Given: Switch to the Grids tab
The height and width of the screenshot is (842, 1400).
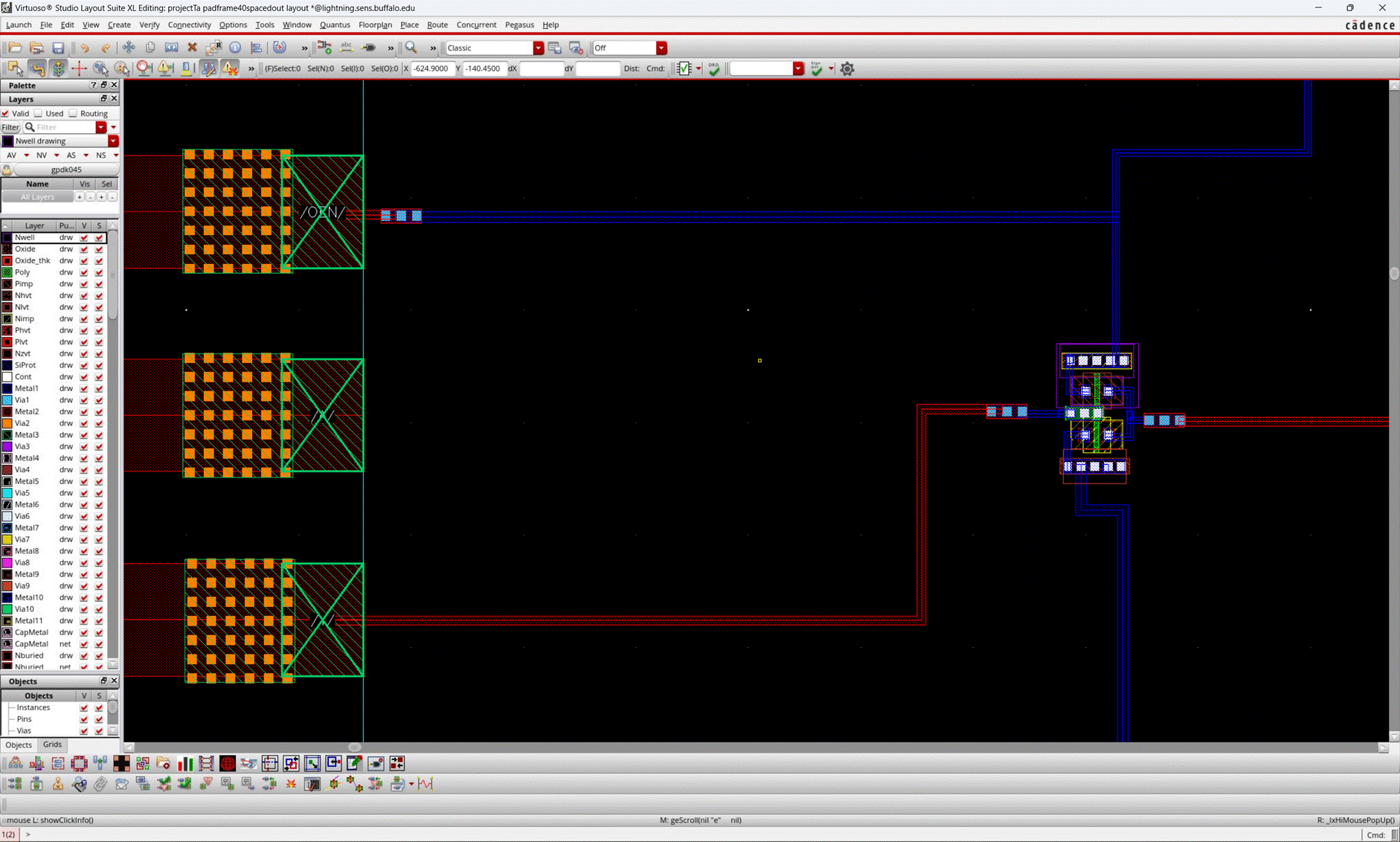Looking at the screenshot, I should click(x=52, y=745).
